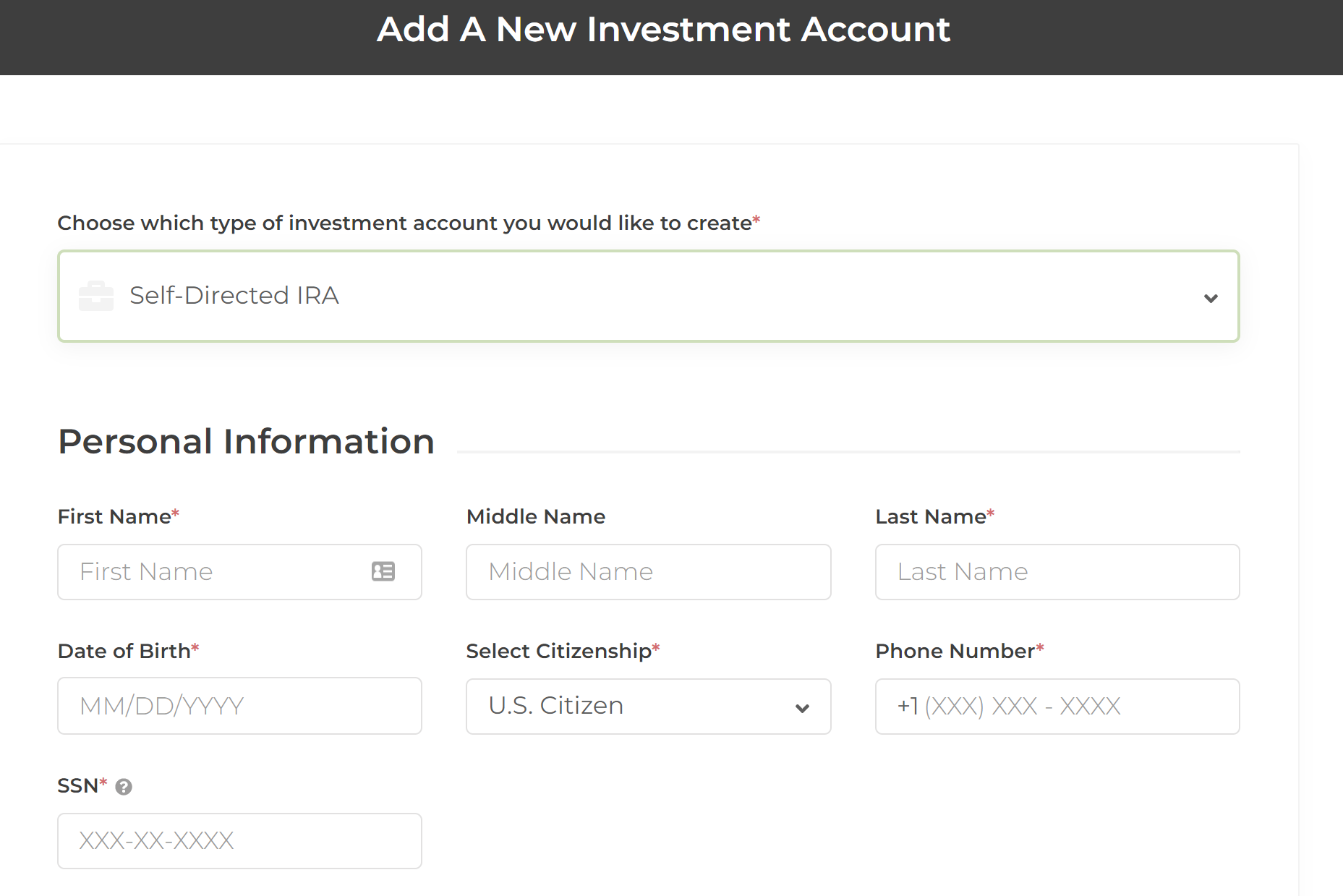Click the chevron arrow on the account type selector
The width and height of the screenshot is (1343, 896).
(1211, 298)
